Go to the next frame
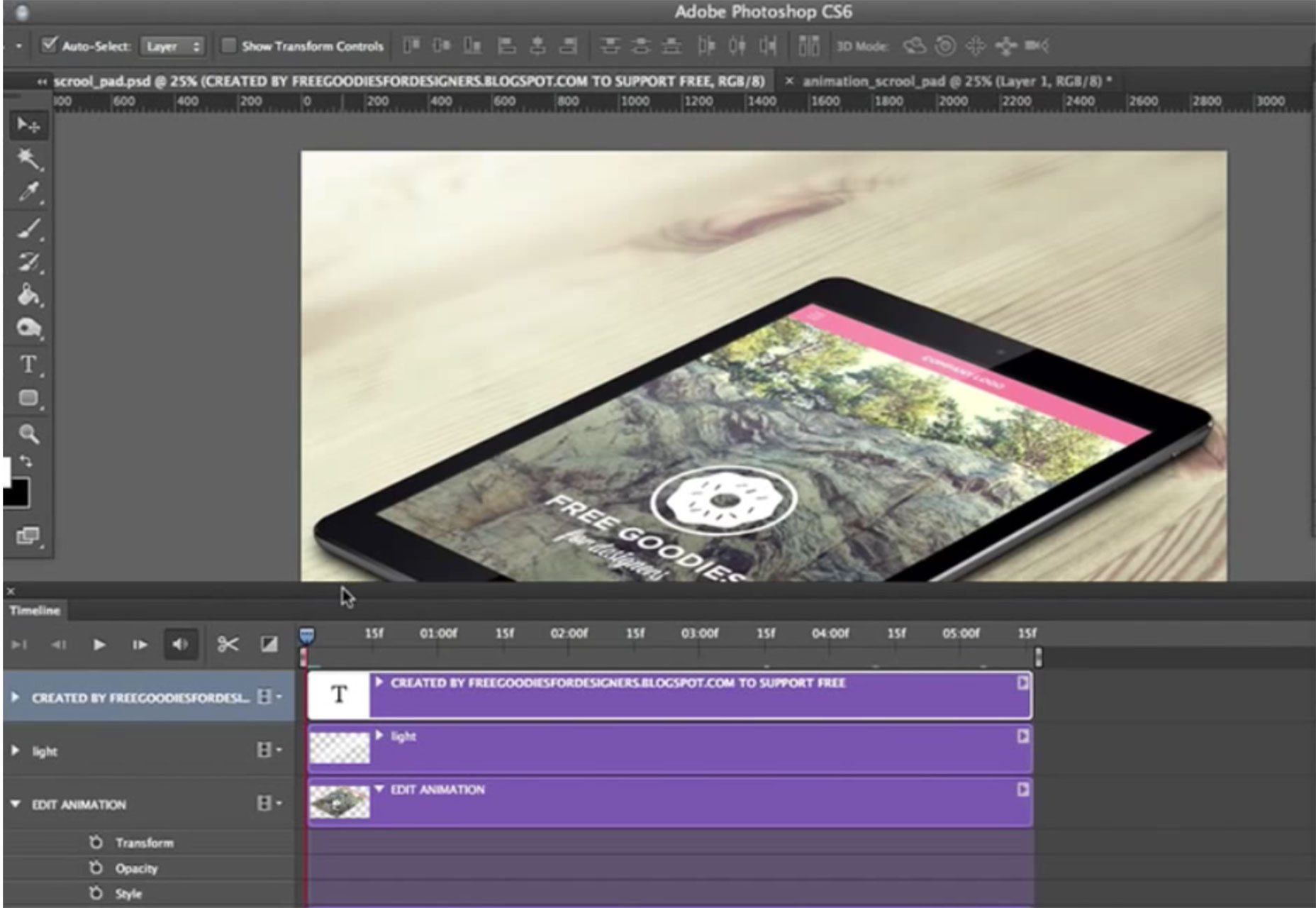1316x908 pixels. [x=140, y=644]
